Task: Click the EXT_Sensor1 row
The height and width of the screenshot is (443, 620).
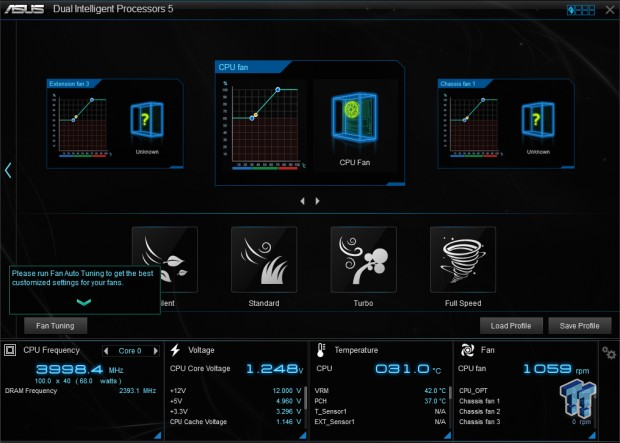Action: pos(380,422)
